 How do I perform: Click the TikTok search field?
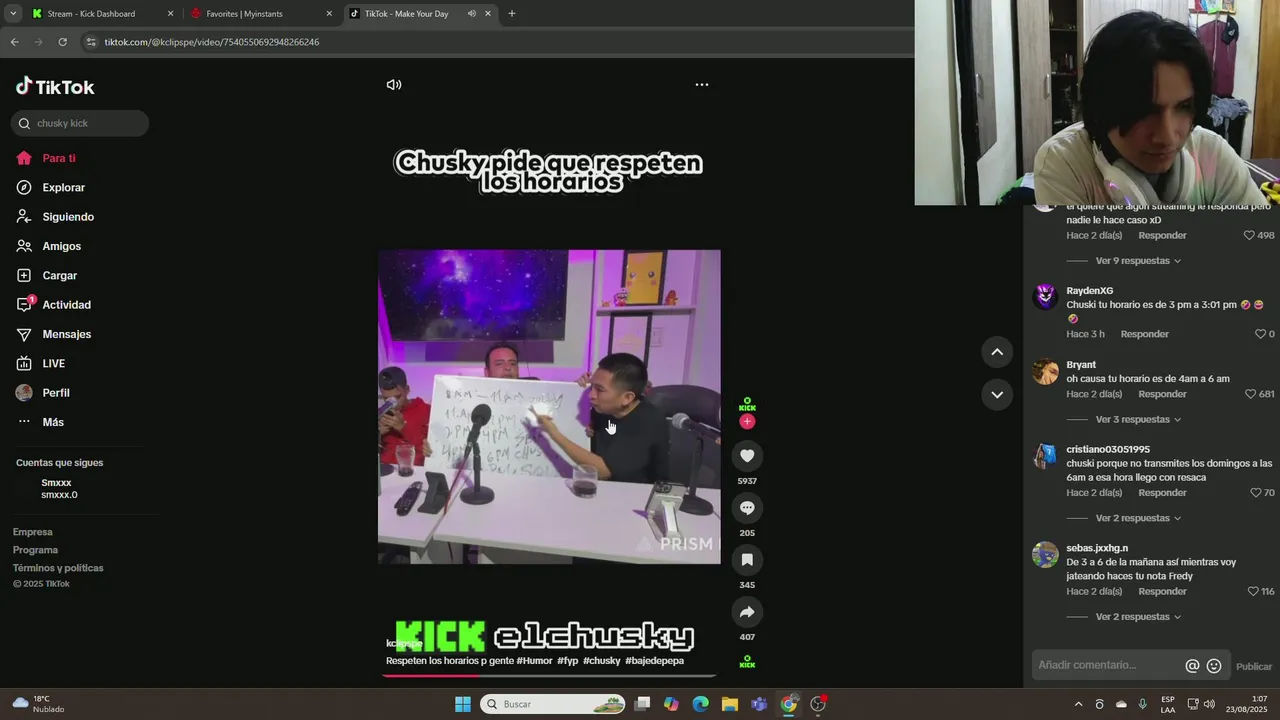click(x=80, y=123)
